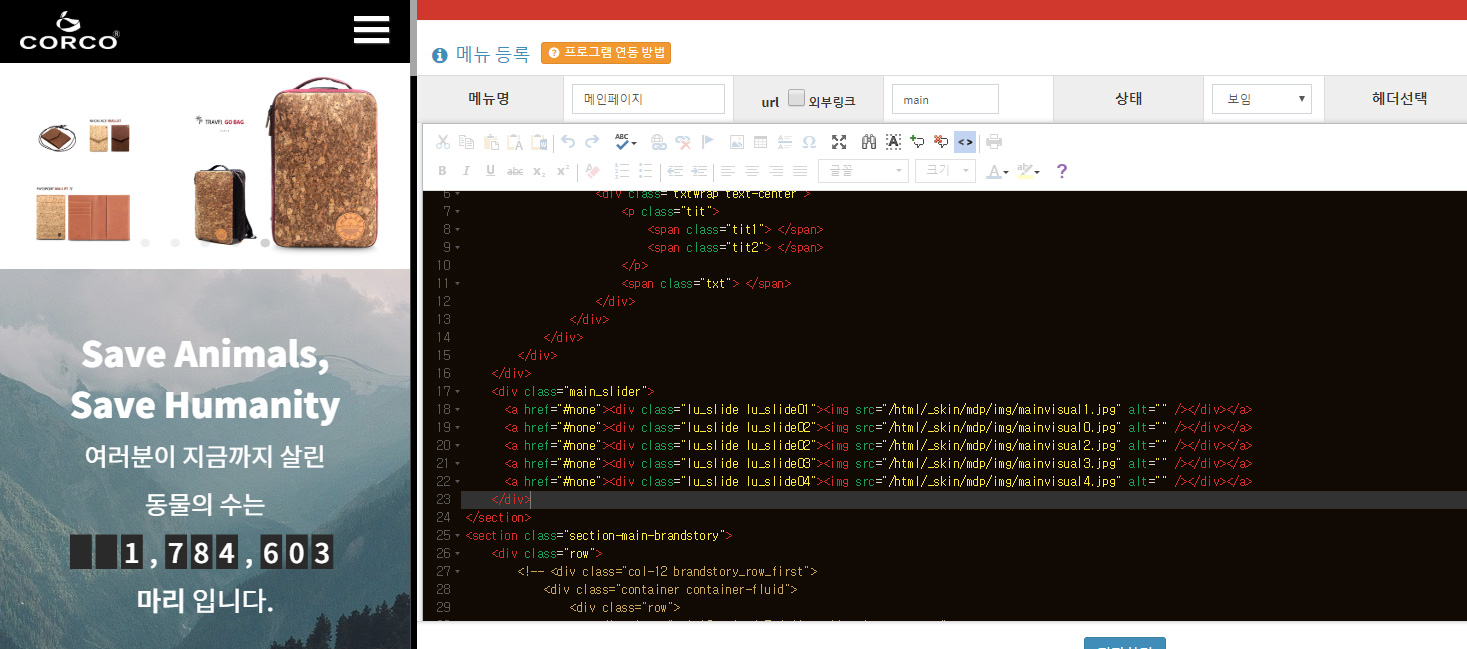The height and width of the screenshot is (649, 1467).
Task: Open the spell checker ABC tool
Action: [625, 142]
